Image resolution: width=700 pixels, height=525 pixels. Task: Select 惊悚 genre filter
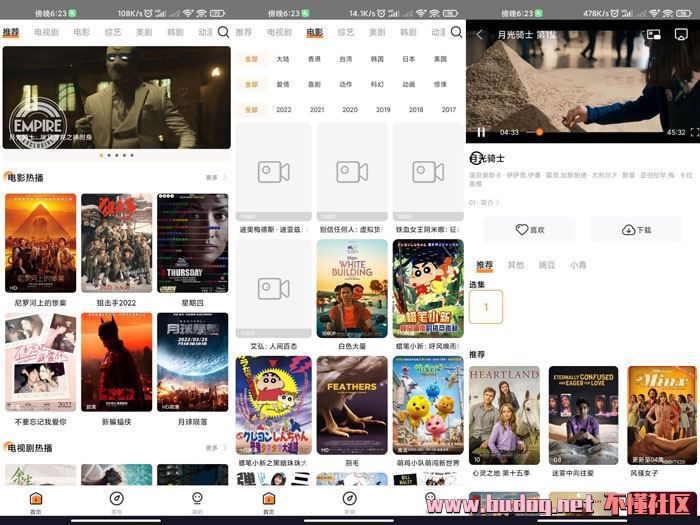click(x=440, y=84)
